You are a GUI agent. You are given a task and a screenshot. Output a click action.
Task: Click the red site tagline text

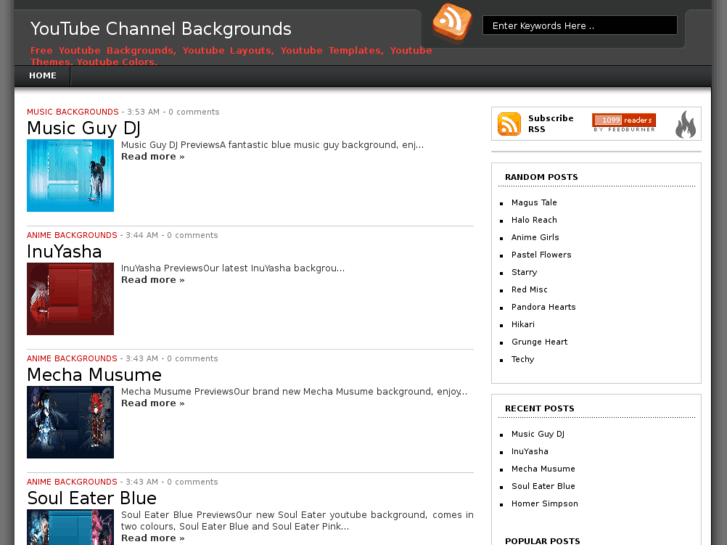click(x=231, y=56)
